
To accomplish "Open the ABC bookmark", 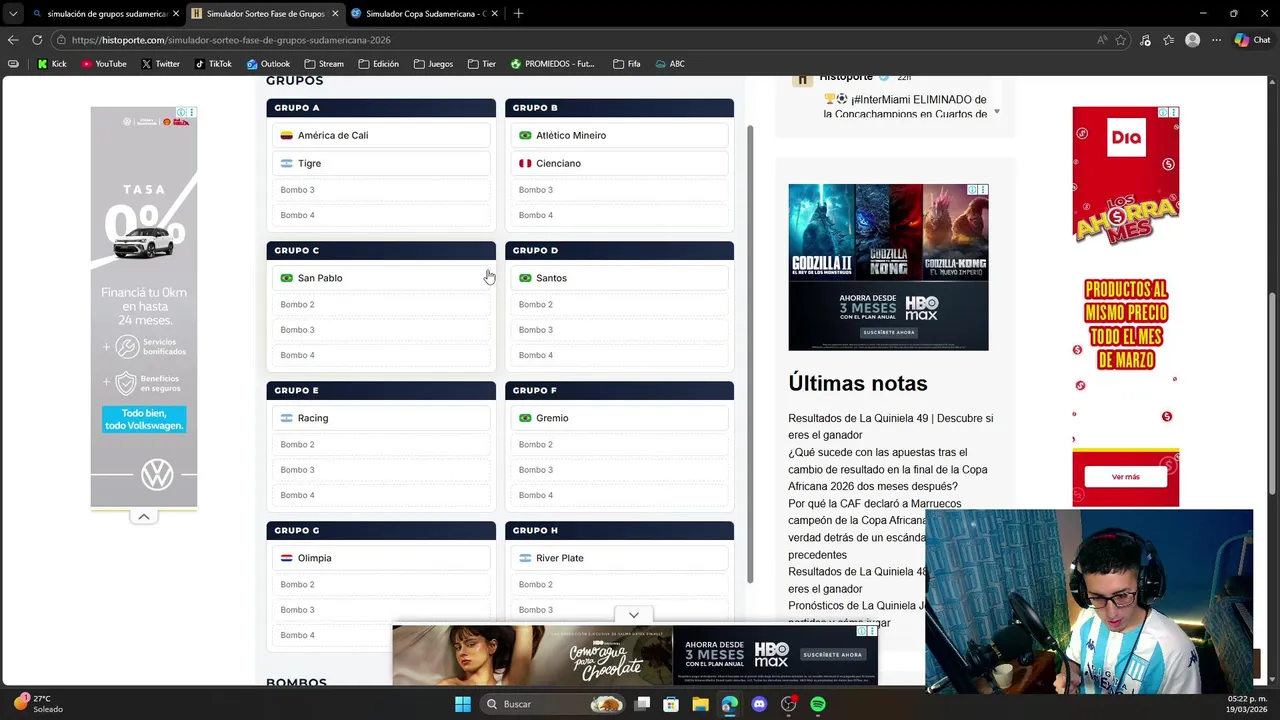I will [670, 64].
